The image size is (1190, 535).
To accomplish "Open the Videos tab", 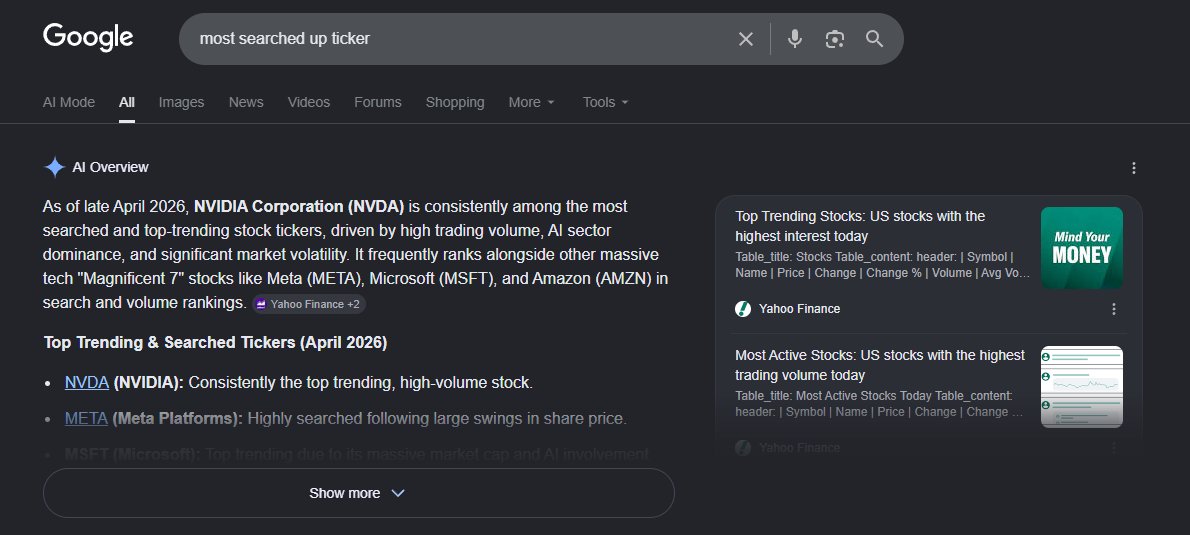I will pos(309,102).
